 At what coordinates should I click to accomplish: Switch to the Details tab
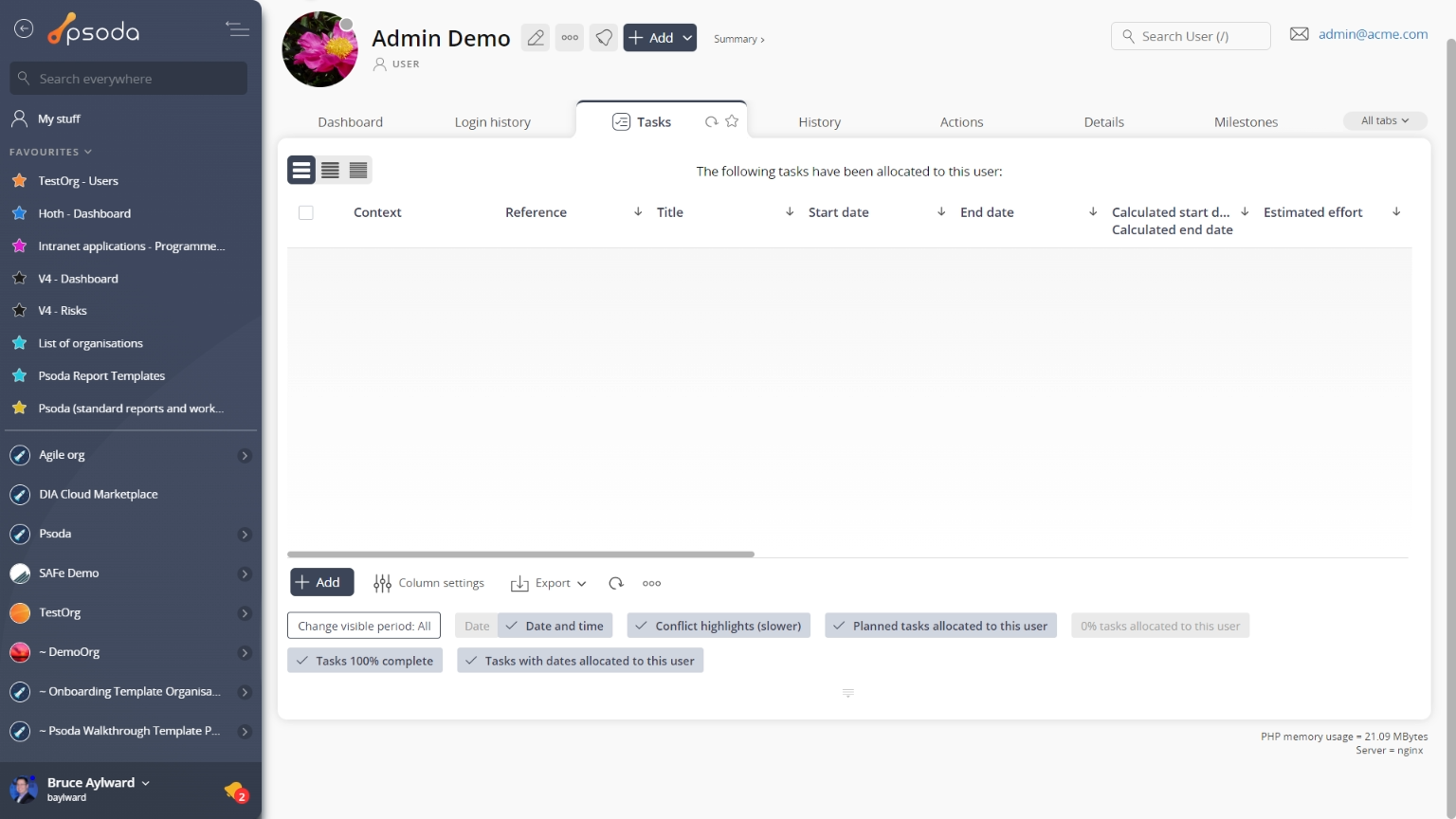coord(1104,122)
